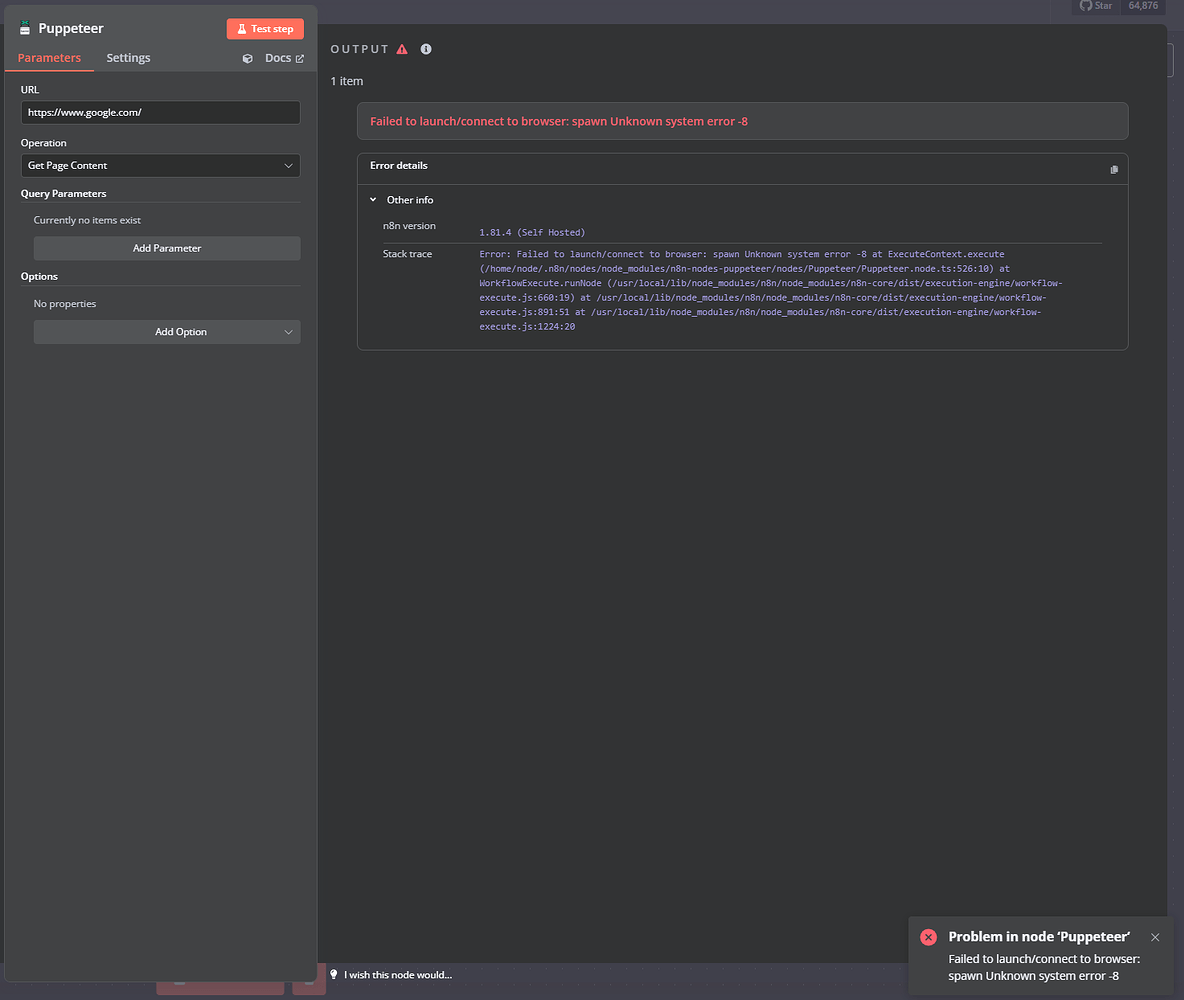Click the Test step button
Viewport: 1184px width, 1000px height.
click(264, 28)
